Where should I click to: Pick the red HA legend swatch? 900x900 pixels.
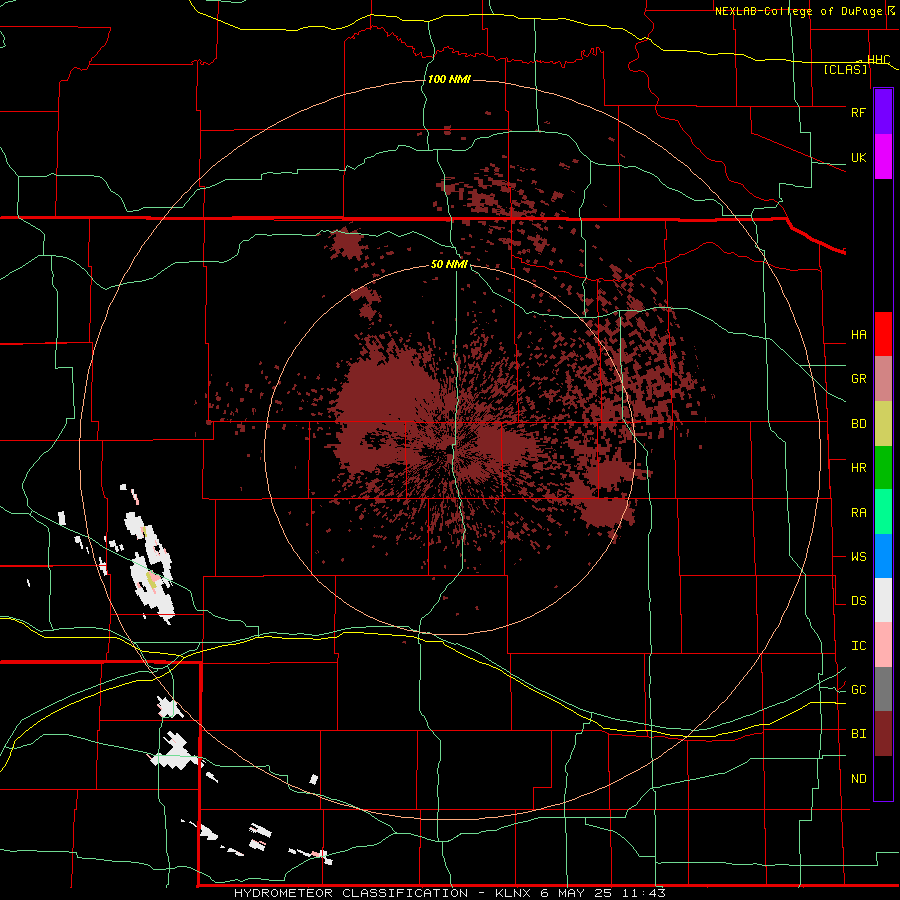tap(883, 334)
